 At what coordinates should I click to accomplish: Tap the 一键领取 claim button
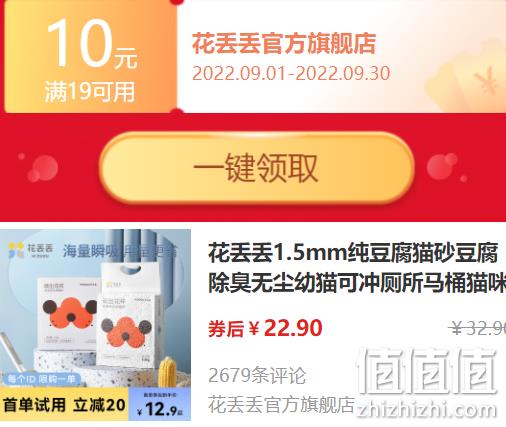257,168
